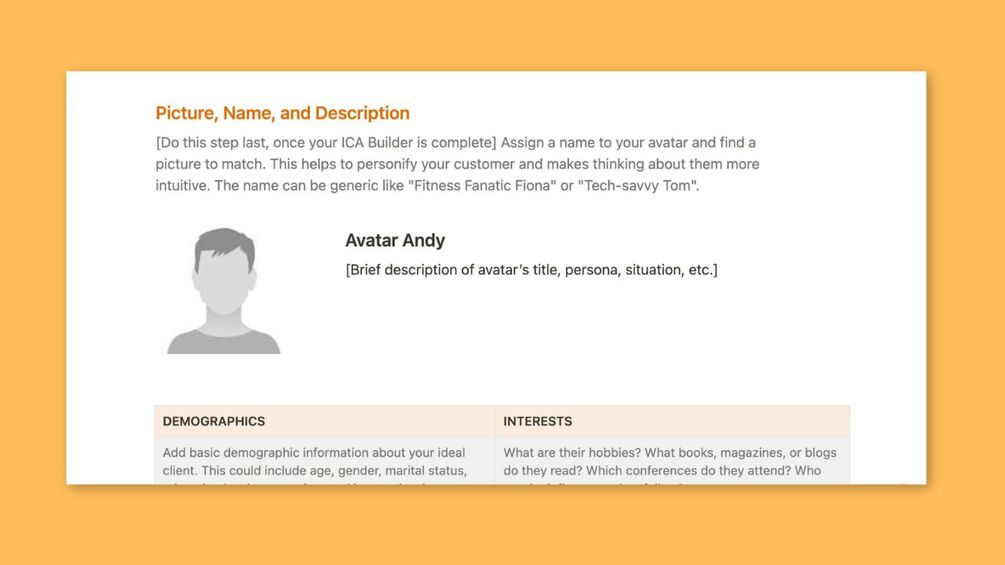This screenshot has height=565, width=1005.
Task: Click the word "intuitive" in the intro paragraph
Action: coord(183,186)
